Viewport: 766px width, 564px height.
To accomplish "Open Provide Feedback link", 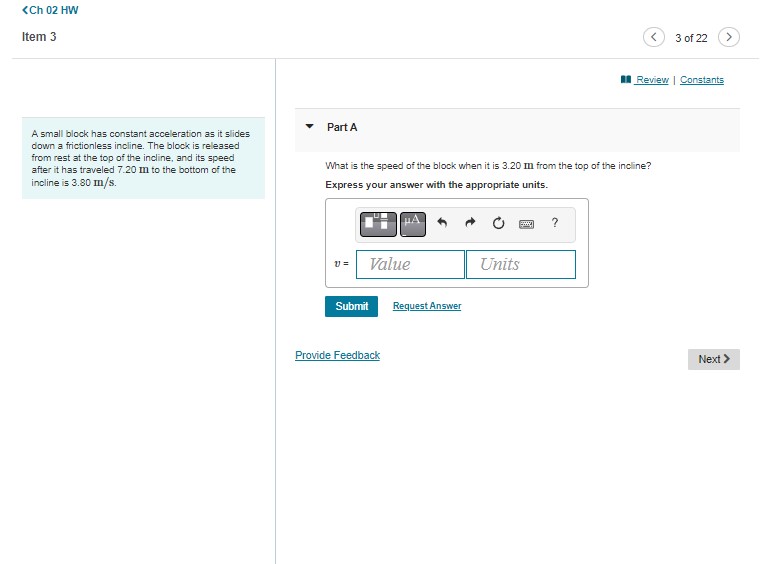I will point(337,355).
